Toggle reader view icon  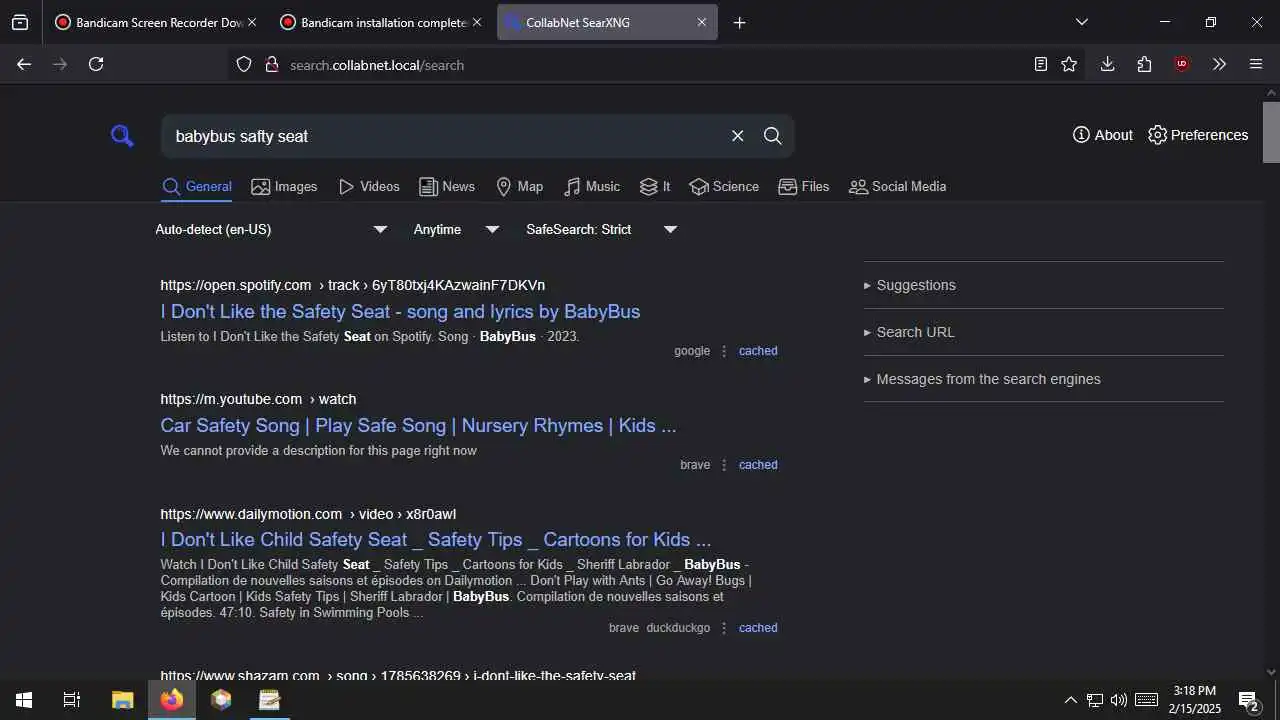[1041, 64]
